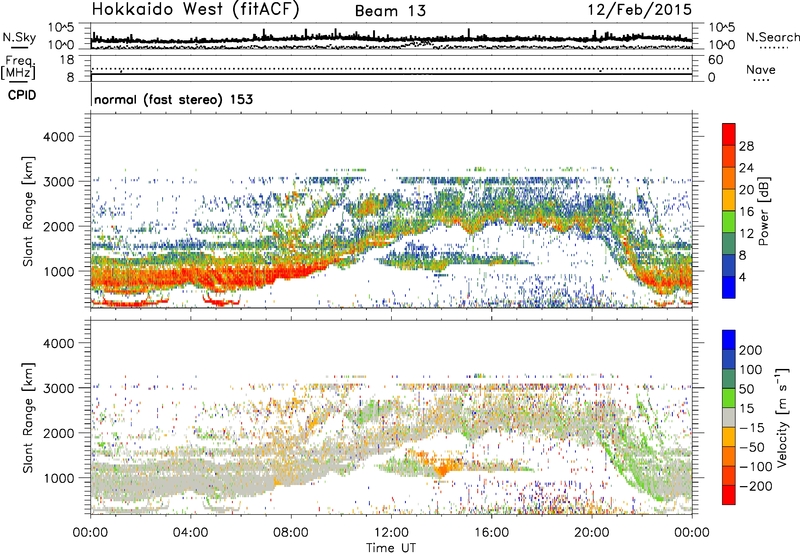Click the '200' value on Velocity colorbar
The width and height of the screenshot is (800, 554).
pyautogui.click(x=751, y=350)
